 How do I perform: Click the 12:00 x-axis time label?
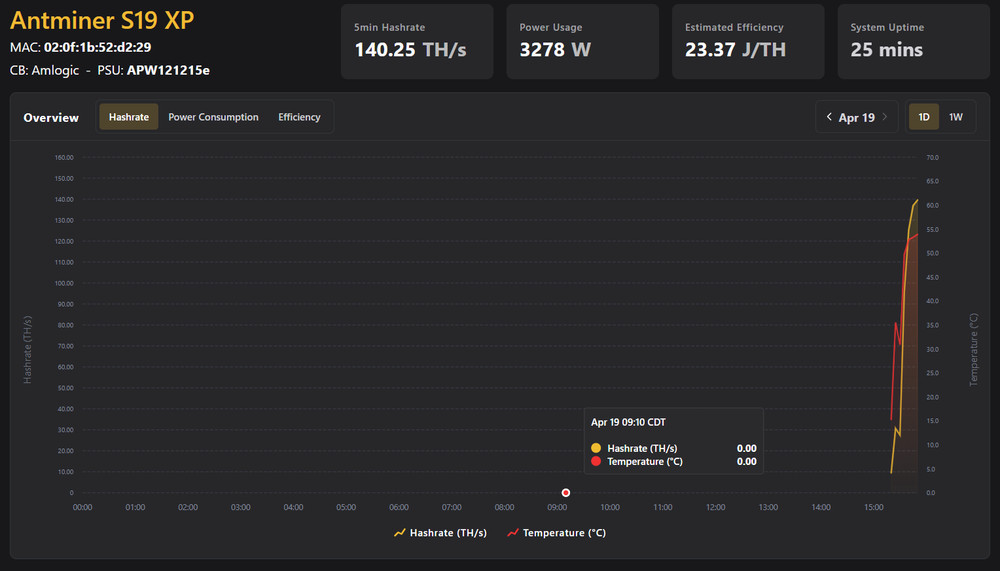pos(716,507)
